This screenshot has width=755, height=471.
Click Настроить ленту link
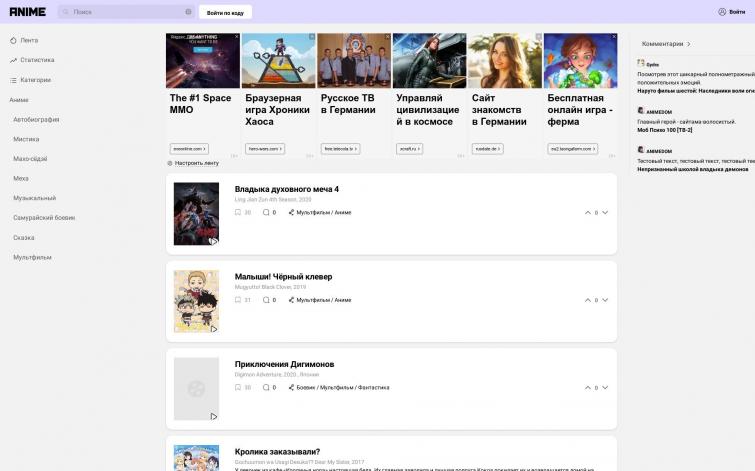196,163
